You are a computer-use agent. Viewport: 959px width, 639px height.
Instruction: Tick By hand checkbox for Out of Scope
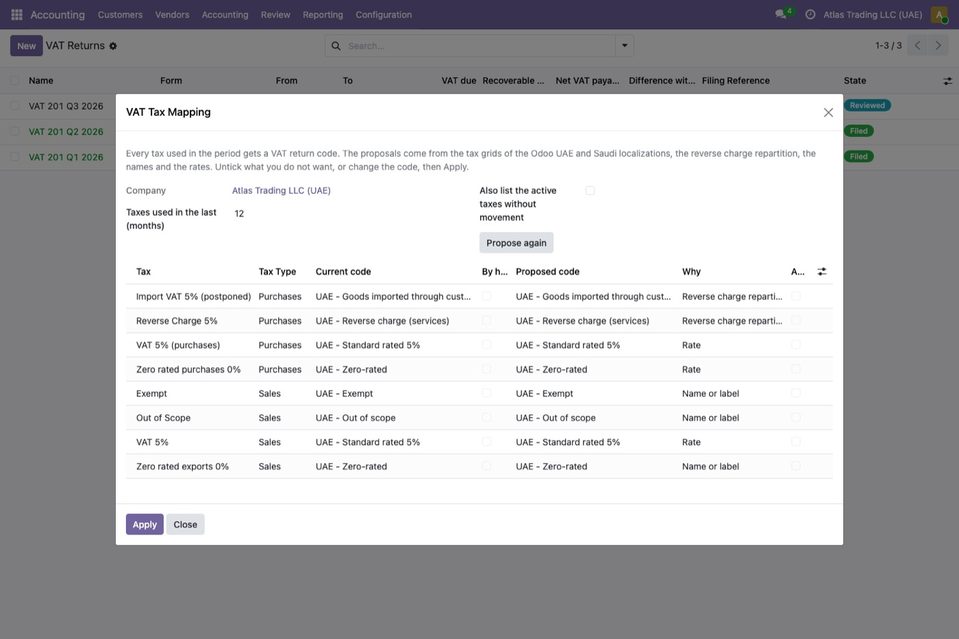pyautogui.click(x=486, y=418)
